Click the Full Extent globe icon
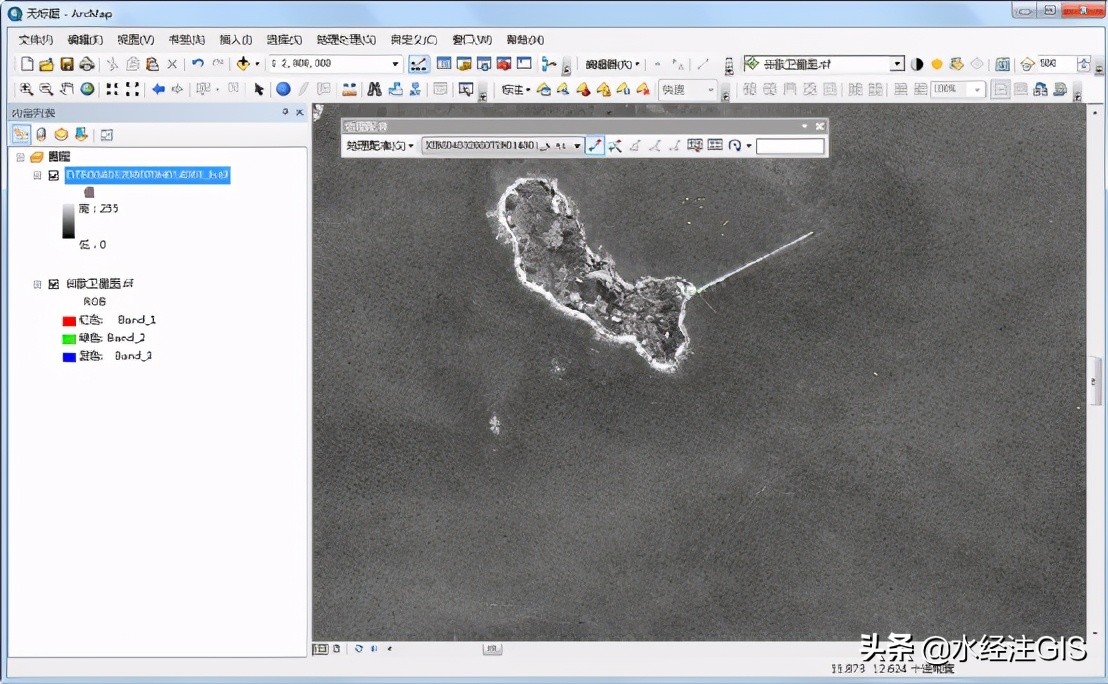 click(88, 89)
